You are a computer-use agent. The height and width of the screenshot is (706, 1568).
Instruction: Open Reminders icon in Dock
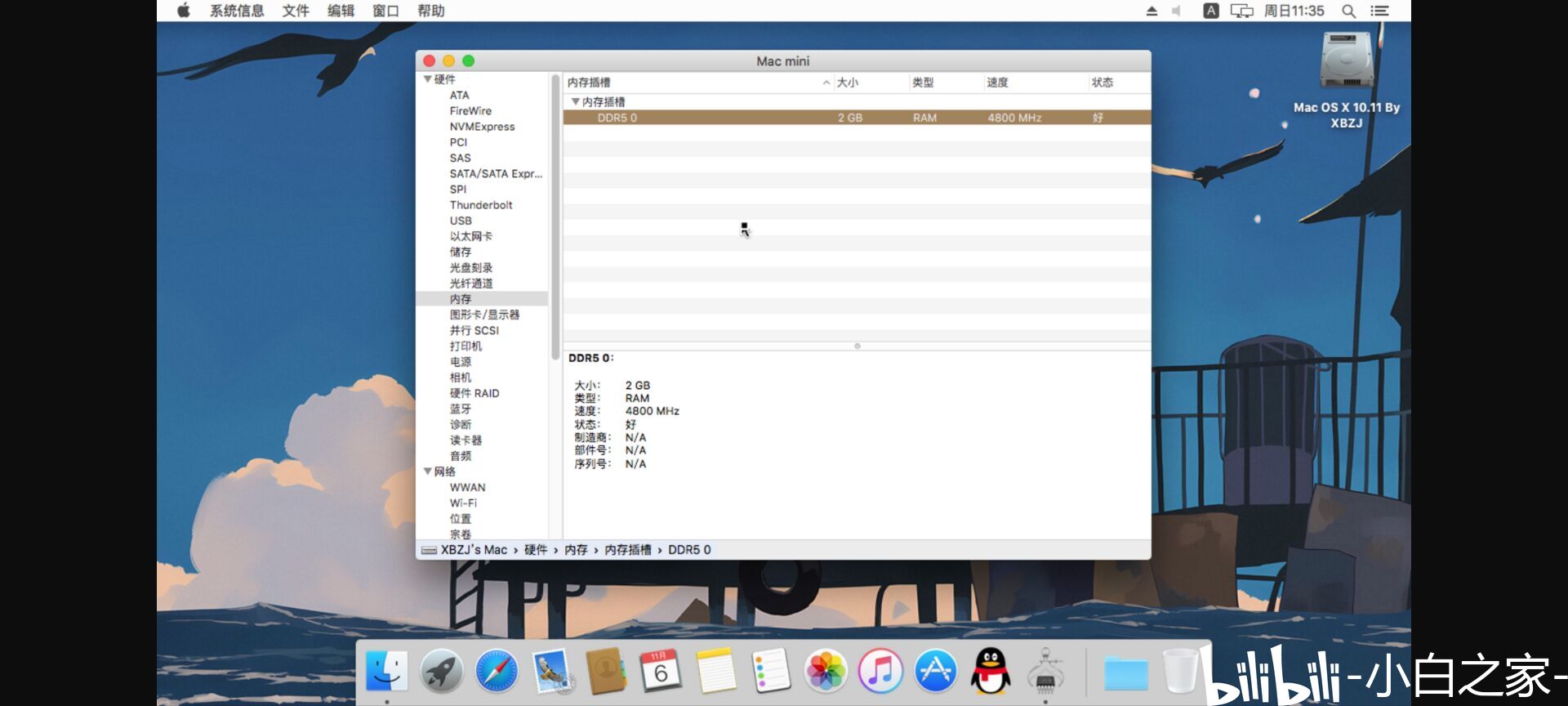771,672
